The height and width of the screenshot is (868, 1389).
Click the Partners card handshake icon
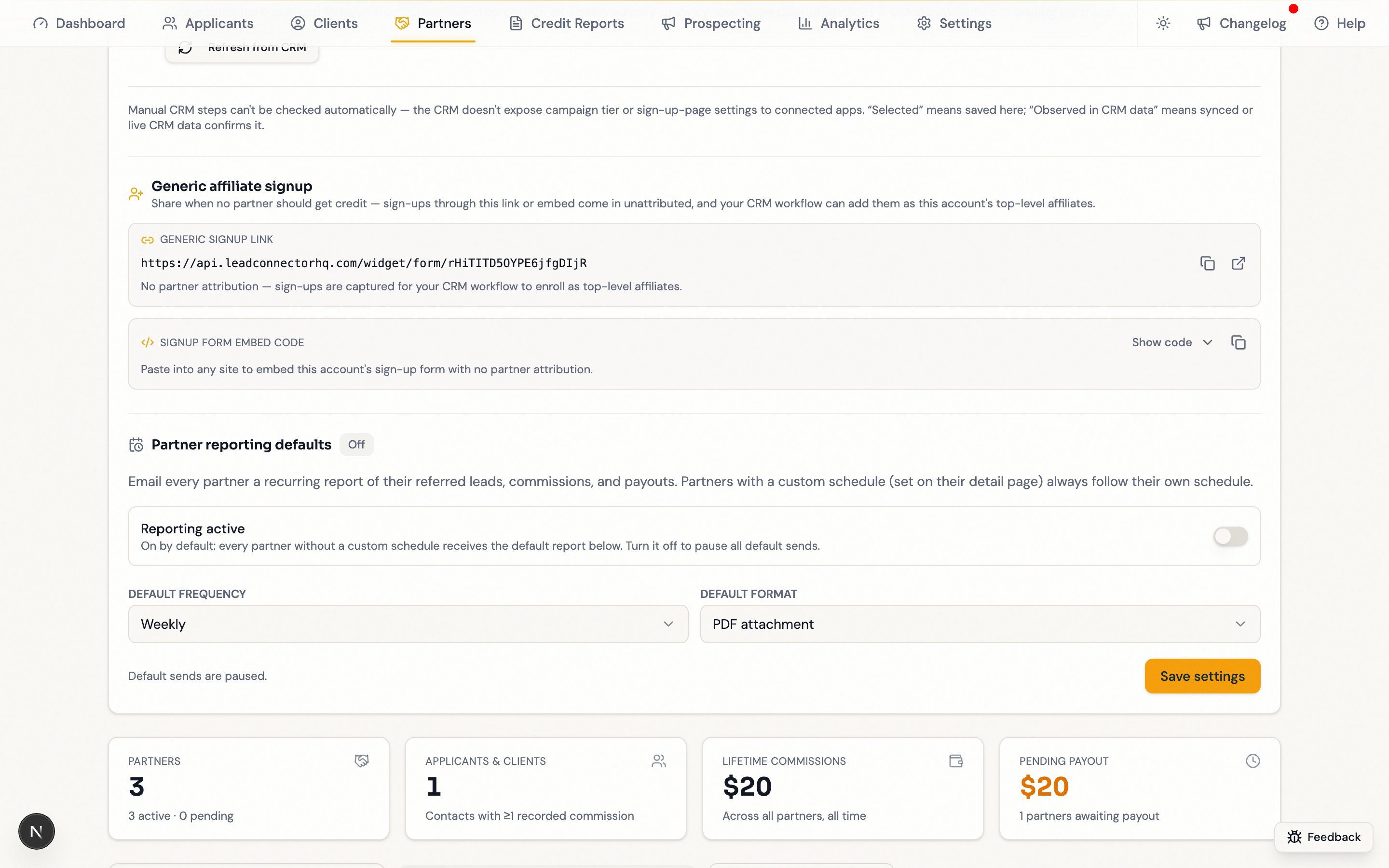pyautogui.click(x=362, y=761)
